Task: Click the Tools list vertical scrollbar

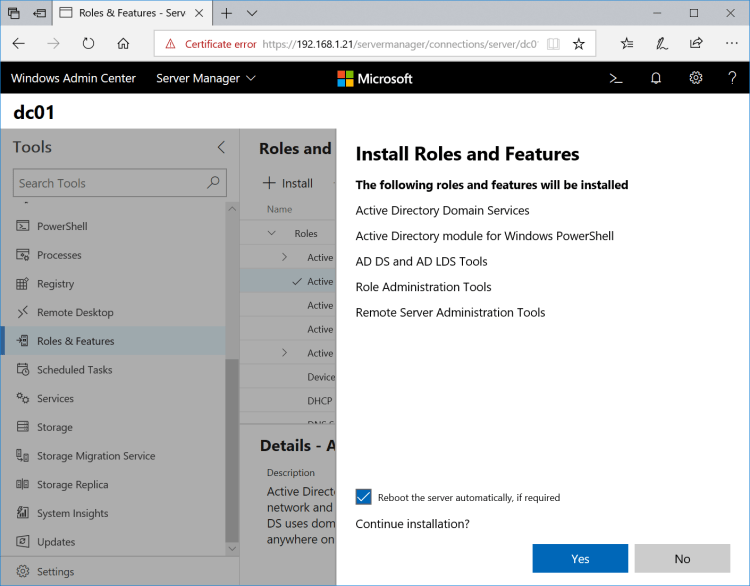Action: (232, 450)
